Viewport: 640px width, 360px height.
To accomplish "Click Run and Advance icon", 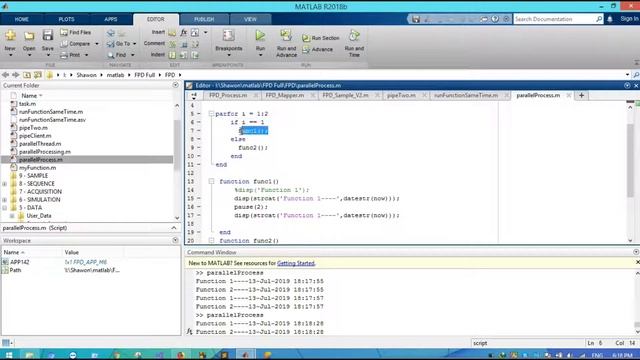I will pos(286,36).
